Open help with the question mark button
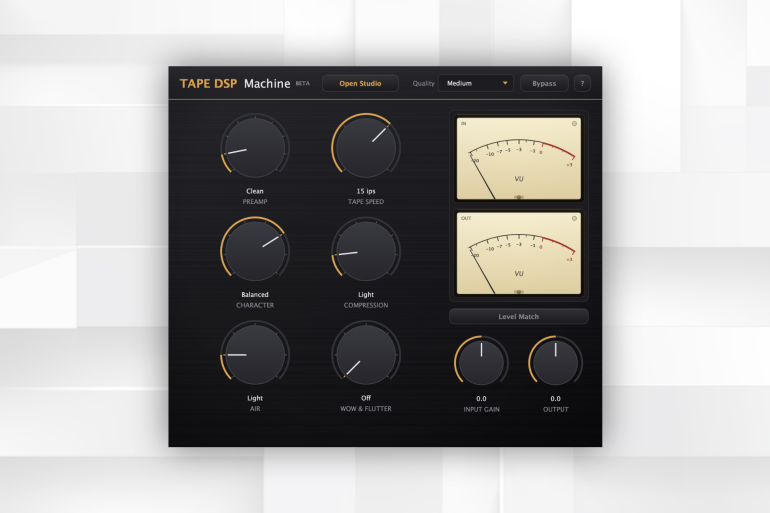 click(x=582, y=83)
